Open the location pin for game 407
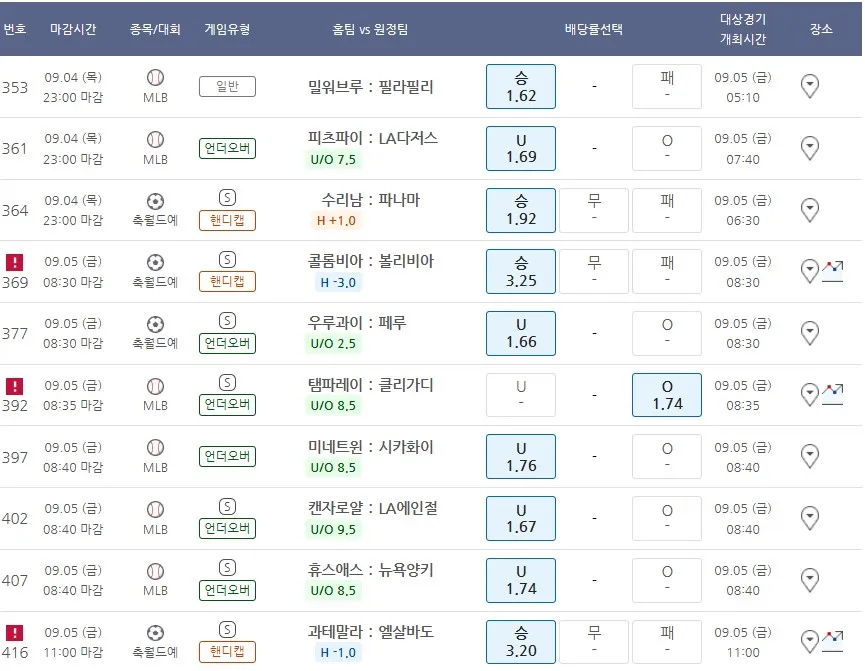The image size is (865, 671). [810, 579]
